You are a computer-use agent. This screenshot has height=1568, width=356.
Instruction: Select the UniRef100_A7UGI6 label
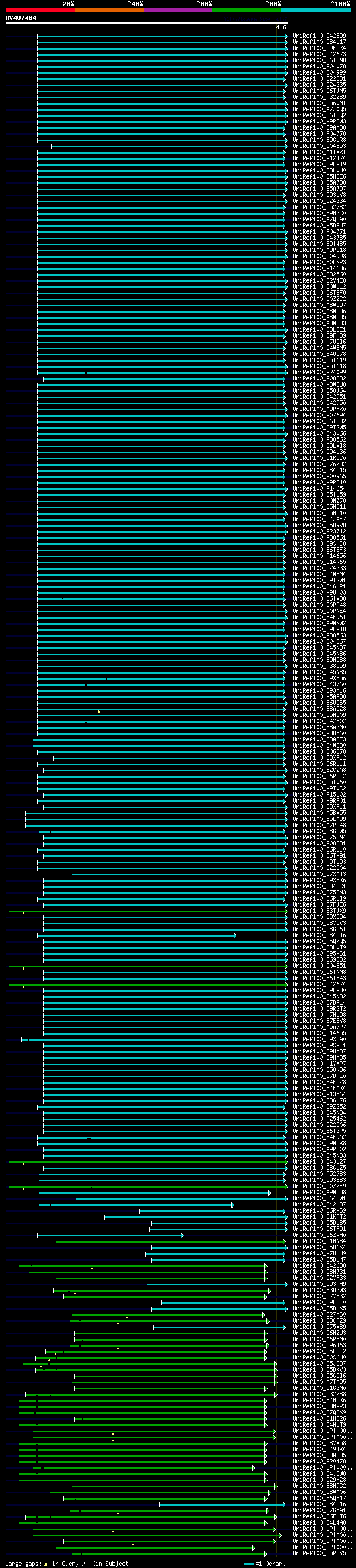pyautogui.click(x=319, y=342)
